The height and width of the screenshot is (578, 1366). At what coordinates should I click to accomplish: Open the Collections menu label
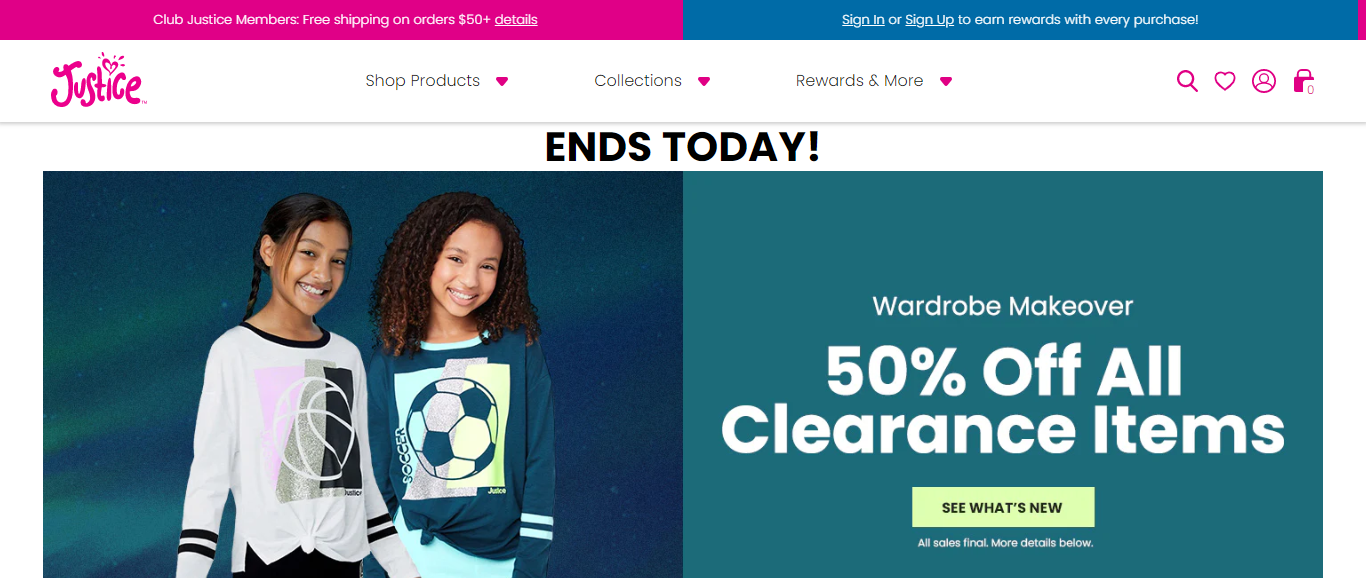coord(638,81)
